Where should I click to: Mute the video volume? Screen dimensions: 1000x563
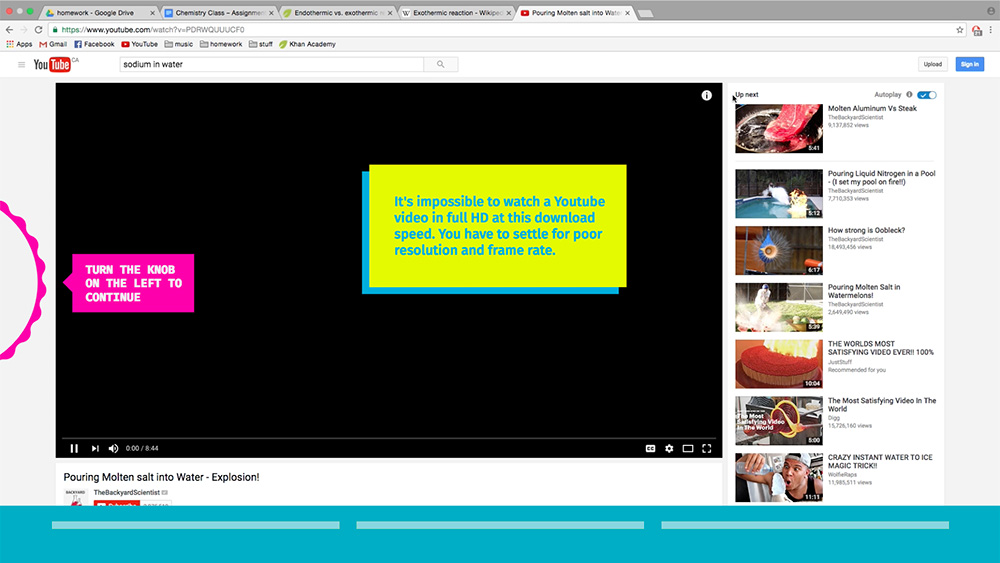(x=114, y=448)
